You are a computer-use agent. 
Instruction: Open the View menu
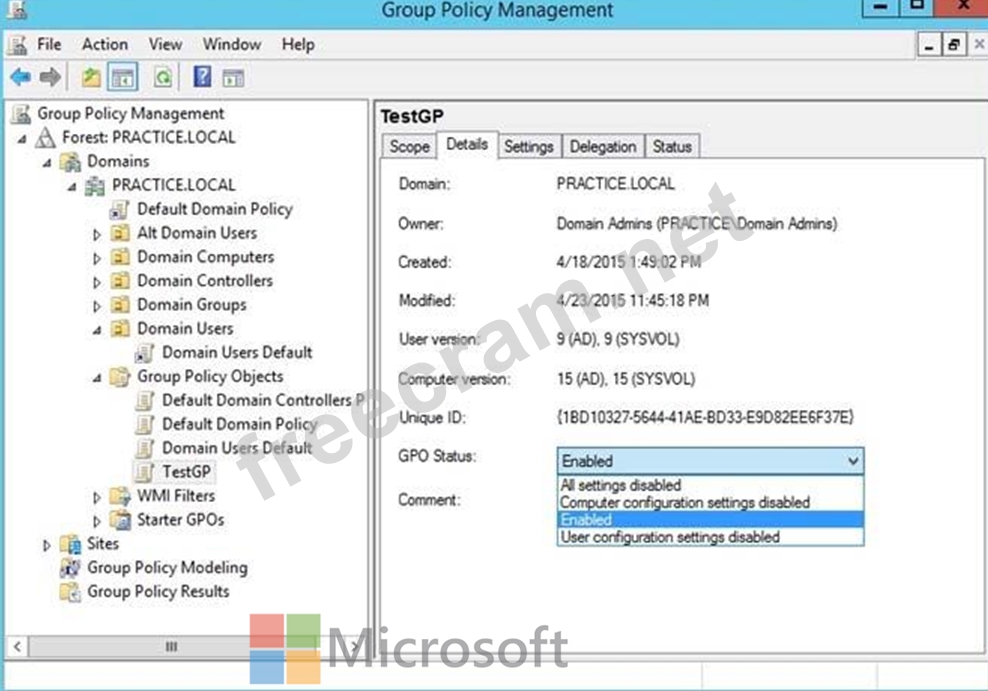click(x=165, y=45)
